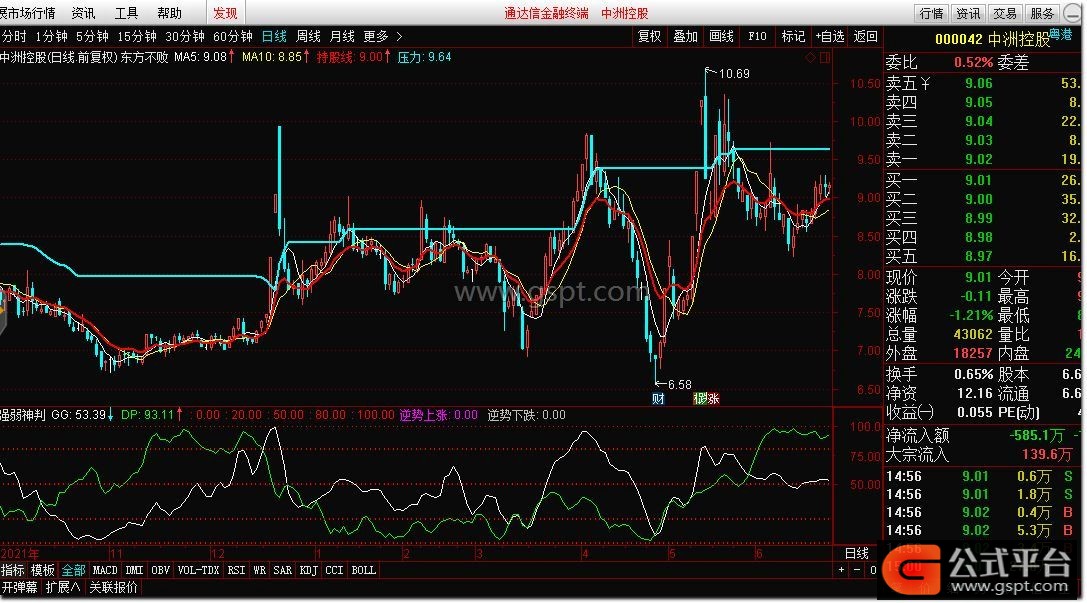Click the 买一 price 9.01
Viewport: 1087px width, 603px height.
[979, 180]
